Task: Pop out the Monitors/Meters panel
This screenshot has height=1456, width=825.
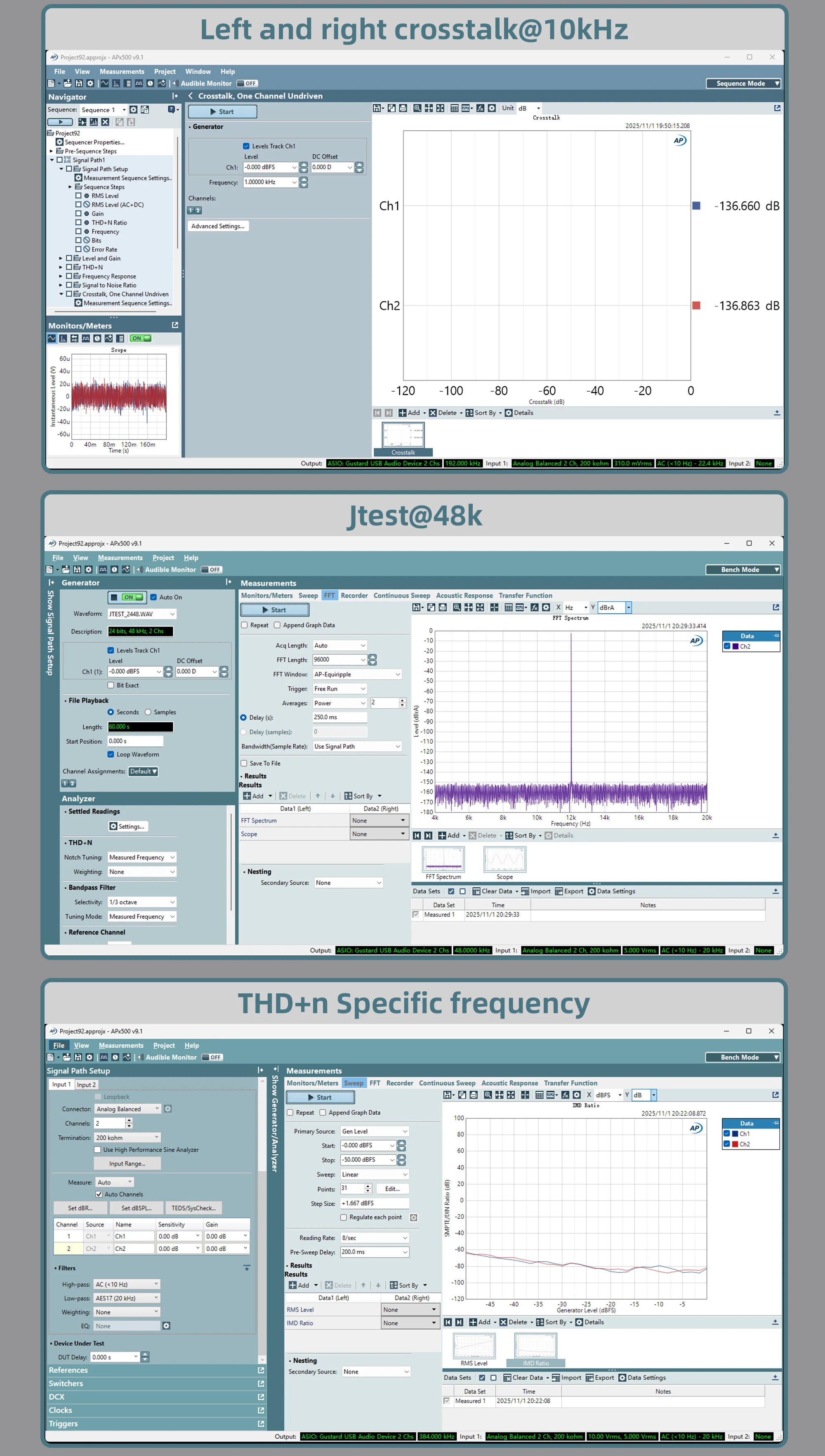Action: (175, 325)
